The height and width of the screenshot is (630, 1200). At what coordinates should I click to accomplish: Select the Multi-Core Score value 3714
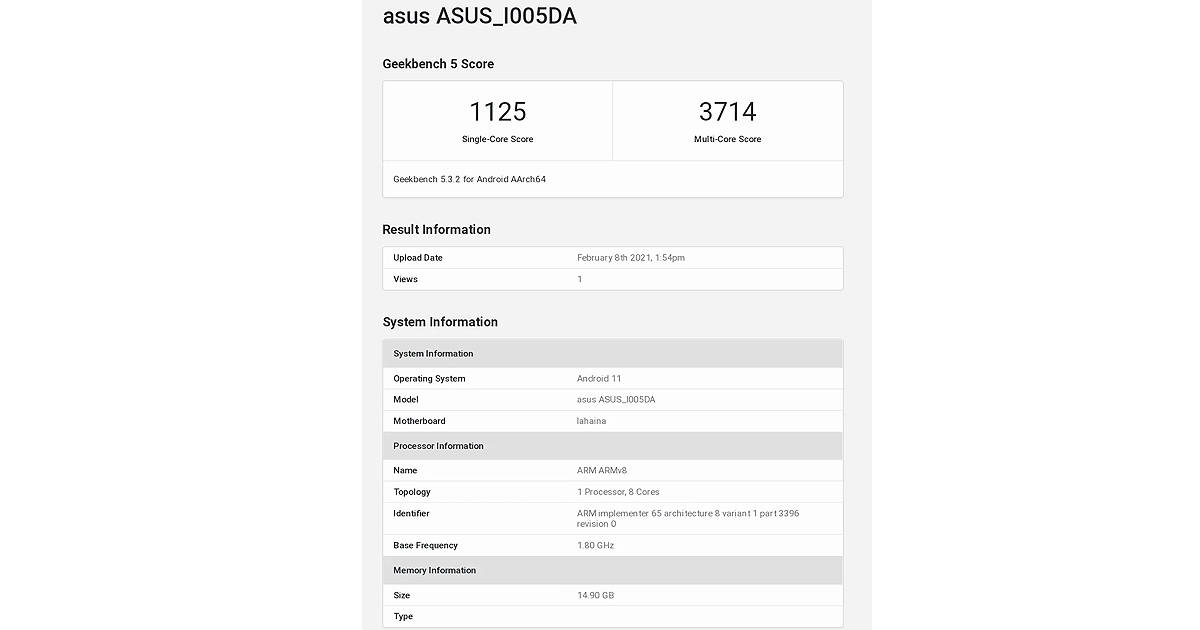coord(728,111)
